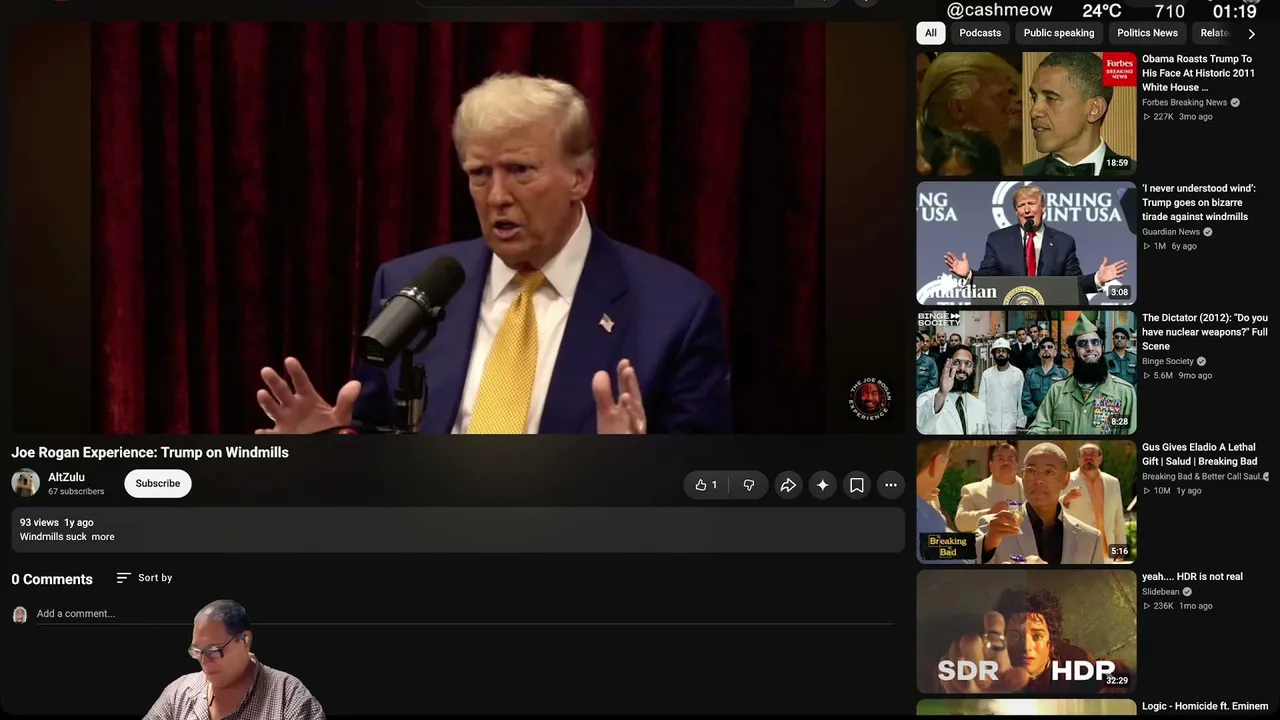Open Breaking Bad & Better Call Saul channel
The image size is (1280, 720).
pos(1200,476)
